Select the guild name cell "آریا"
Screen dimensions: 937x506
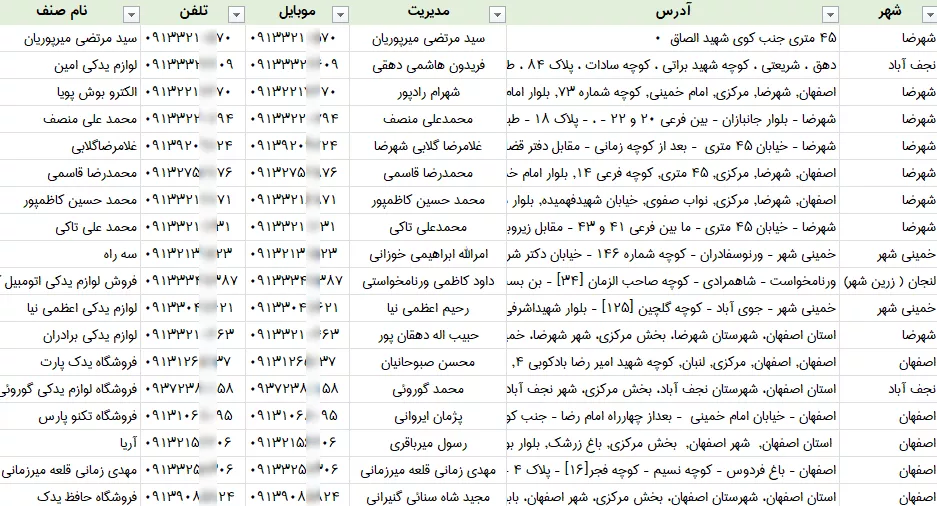(70, 443)
